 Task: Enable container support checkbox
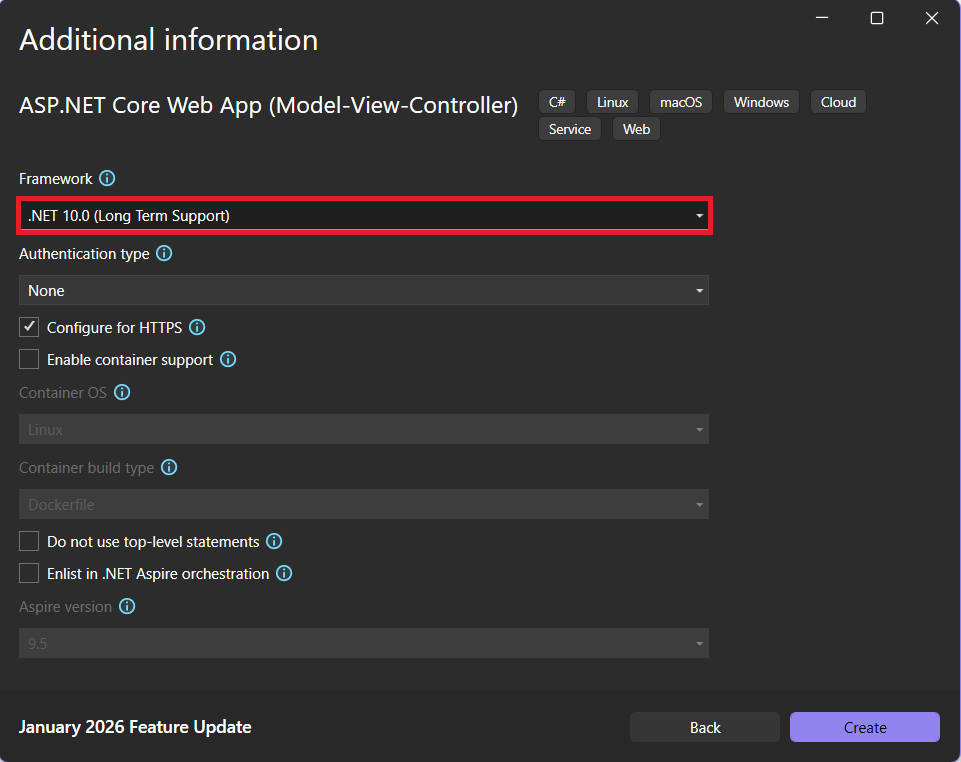(x=29, y=359)
